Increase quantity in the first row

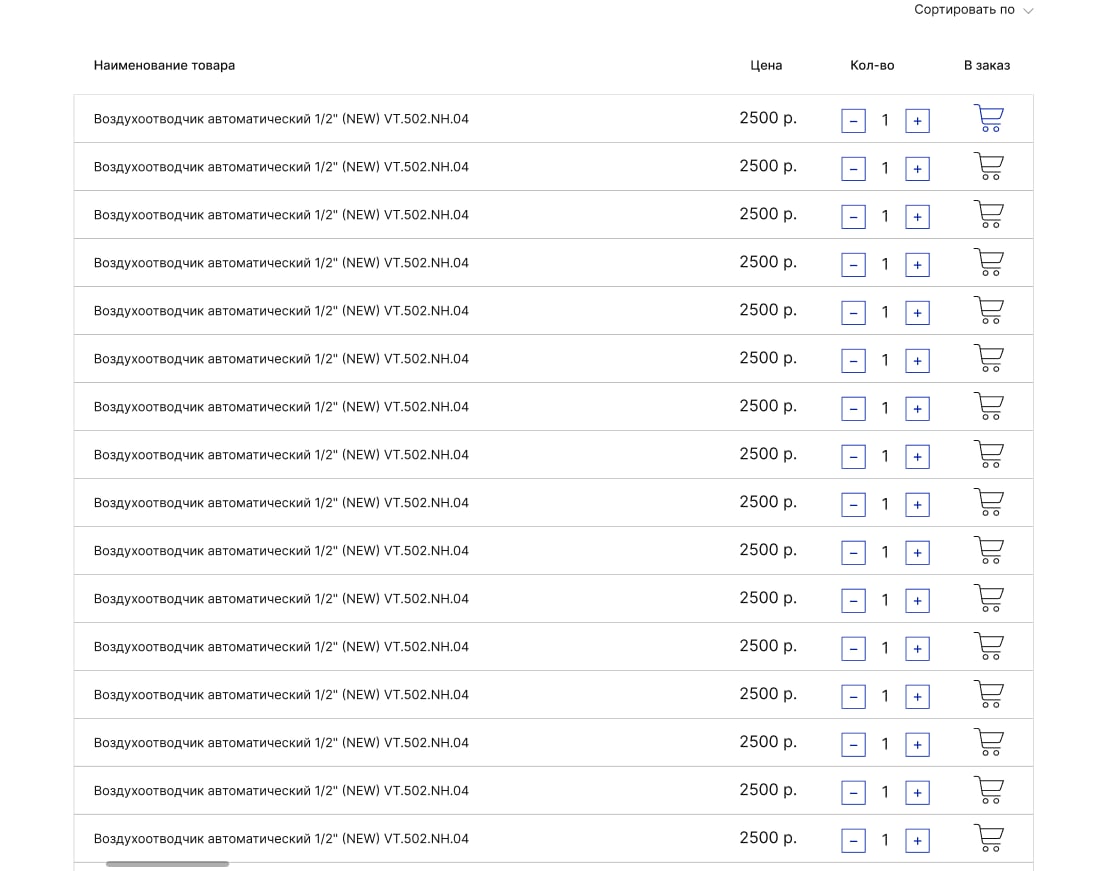click(x=917, y=121)
